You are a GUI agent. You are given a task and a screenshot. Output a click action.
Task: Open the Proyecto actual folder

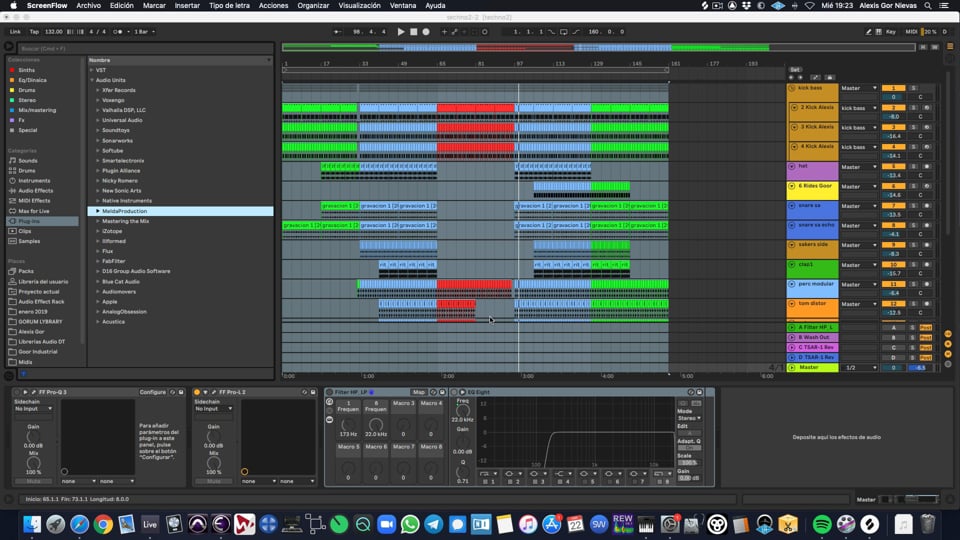click(39, 291)
